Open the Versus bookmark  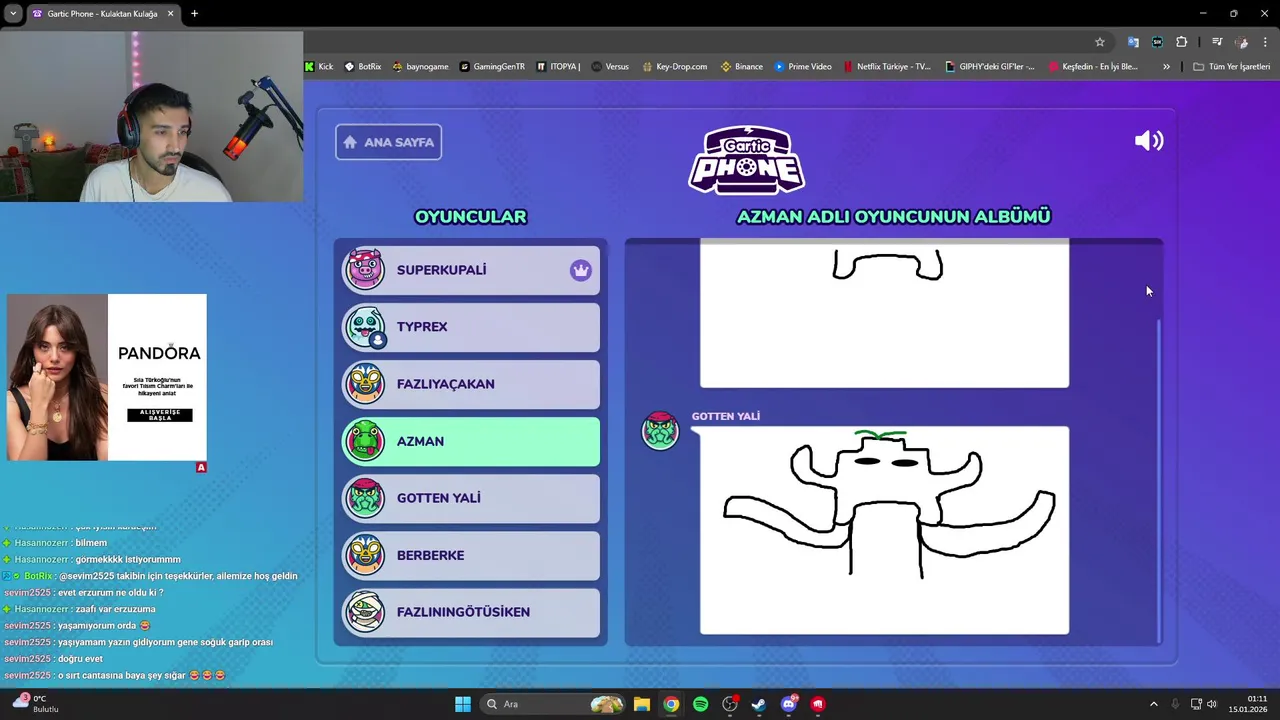pos(610,67)
